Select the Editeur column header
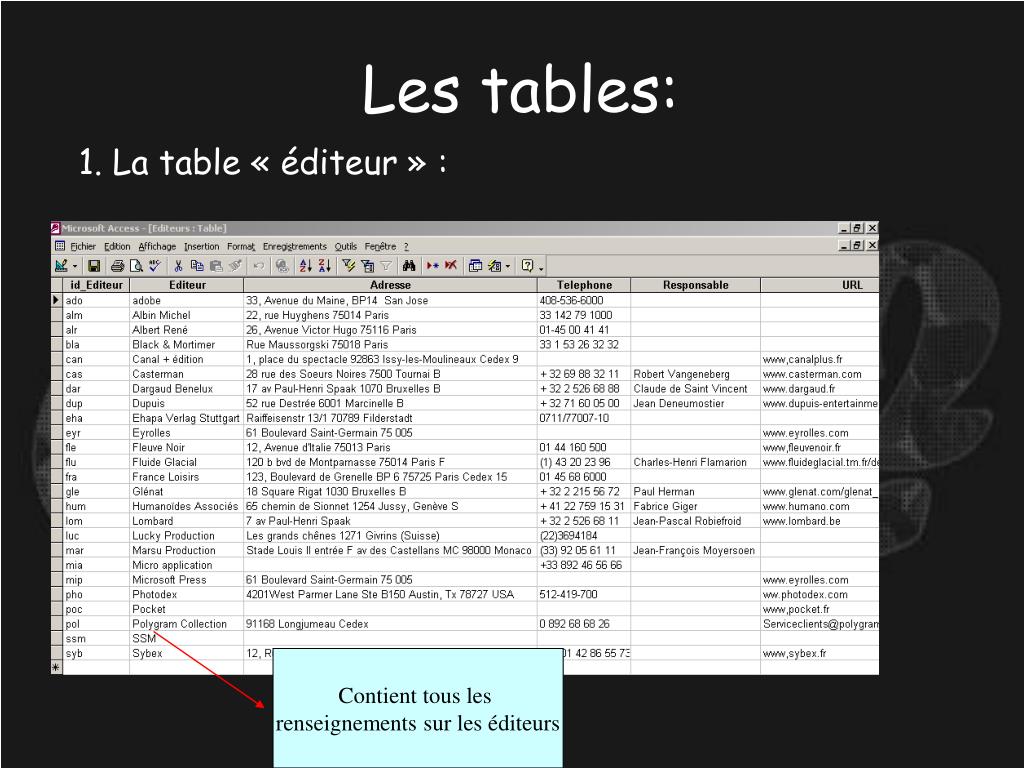This screenshot has width=1024, height=768. [187, 285]
